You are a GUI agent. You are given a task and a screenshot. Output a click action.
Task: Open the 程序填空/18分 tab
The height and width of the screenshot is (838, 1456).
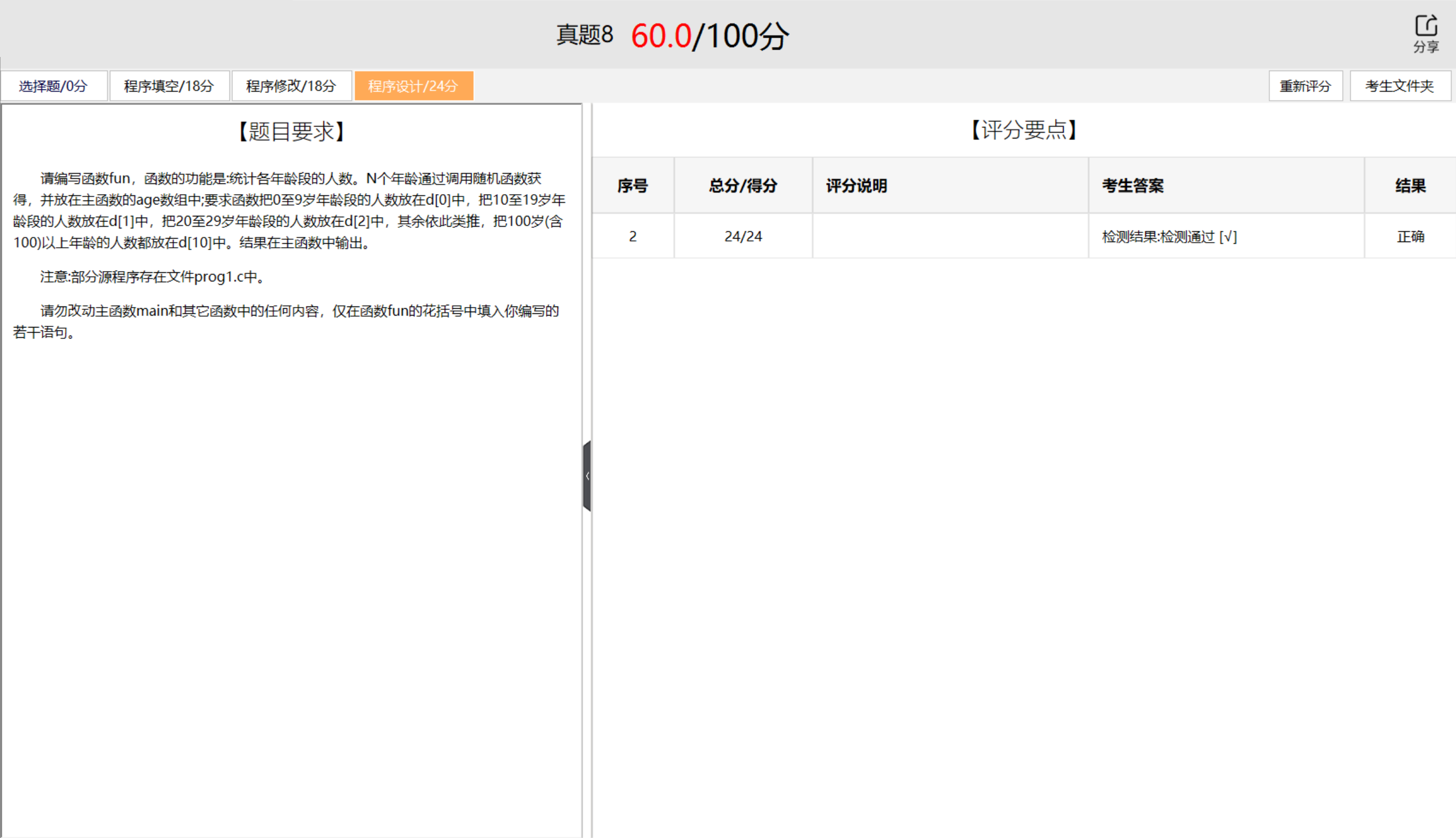169,86
